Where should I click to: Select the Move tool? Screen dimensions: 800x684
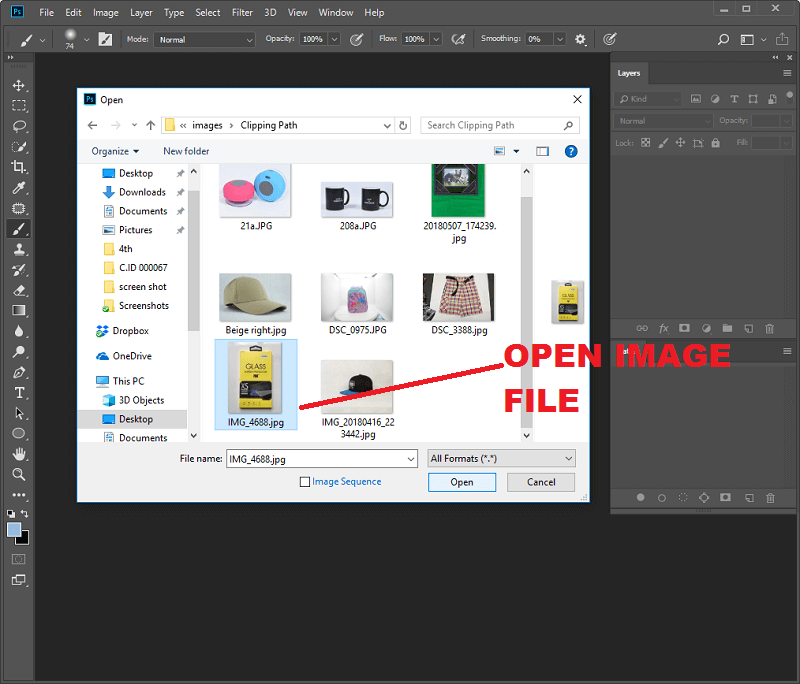[18, 85]
